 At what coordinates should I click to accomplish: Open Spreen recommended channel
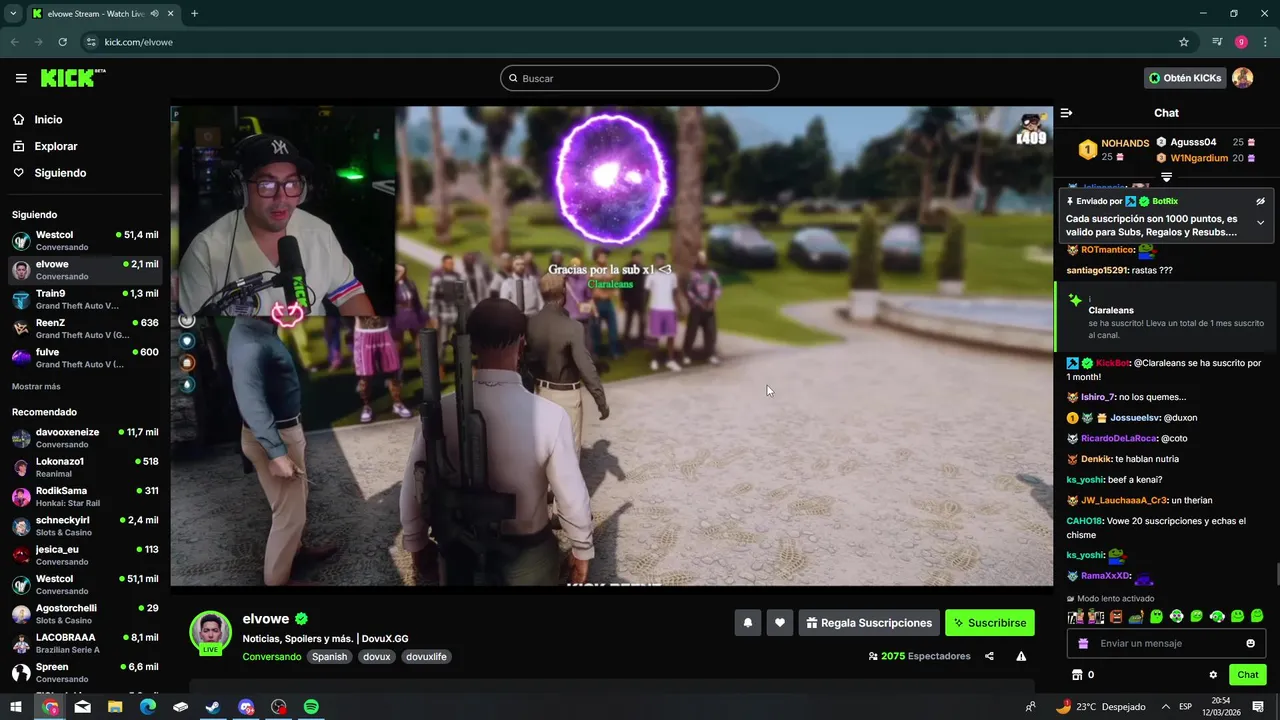pos(85,673)
